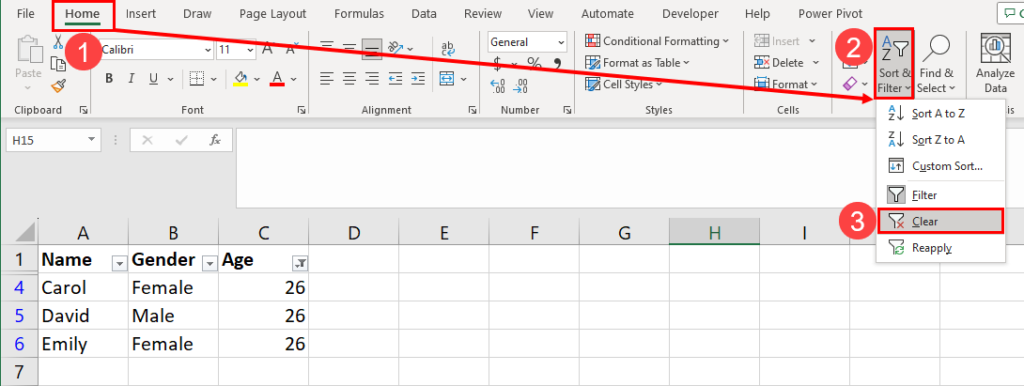Viewport: 1024px width, 386px height.
Task: Apply the Fill Color bucket
Action: pos(240,79)
